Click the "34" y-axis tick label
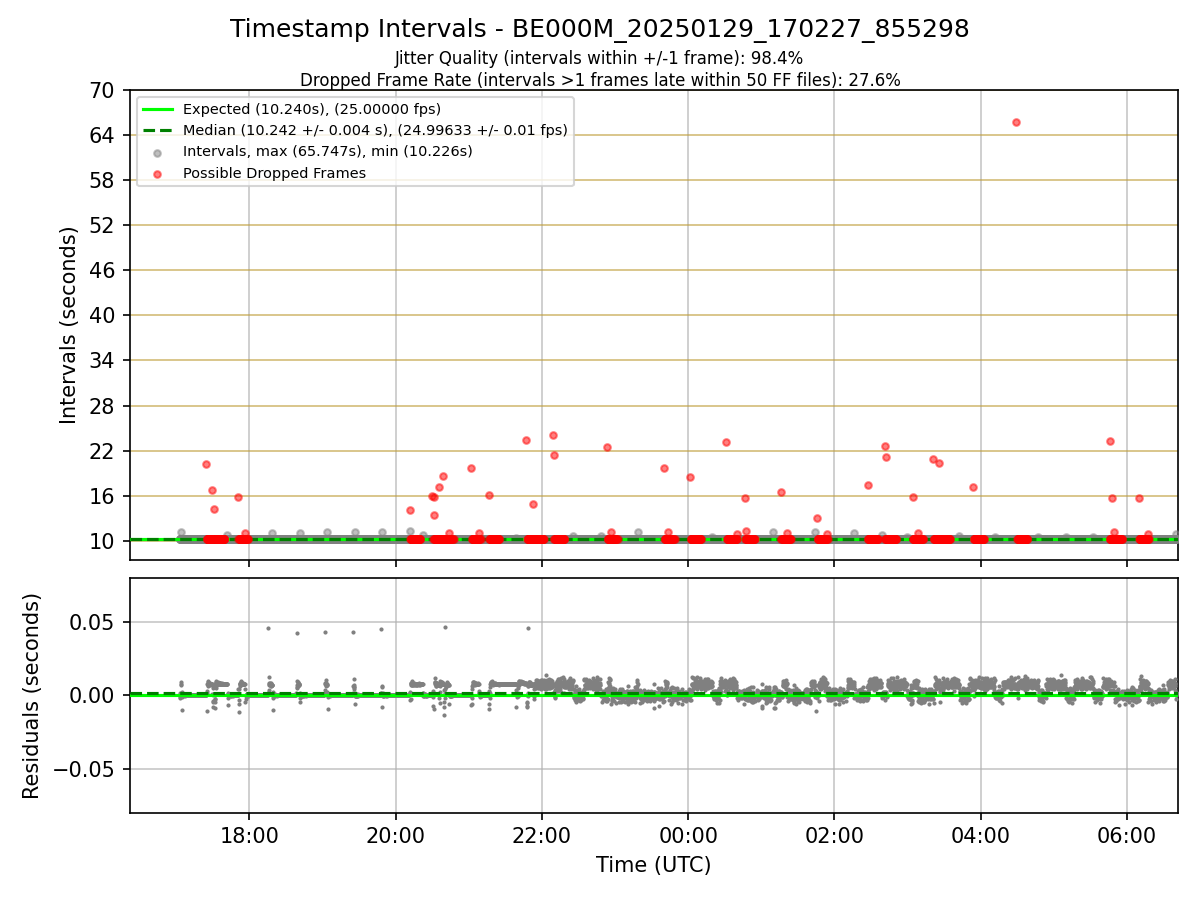Viewport: 1200px width, 900px height. pos(102,361)
